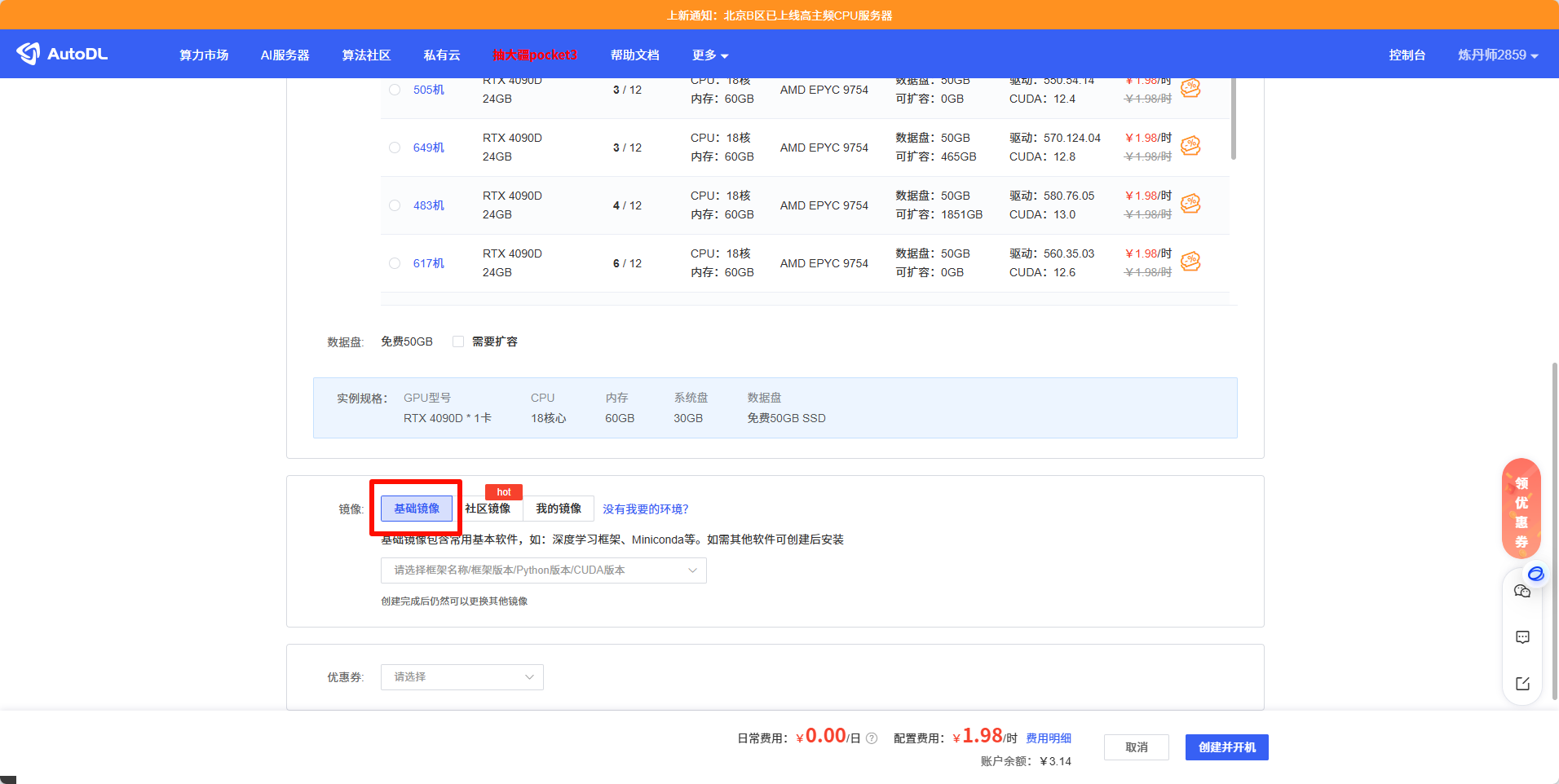Open 私有云 navigation item

(x=442, y=55)
